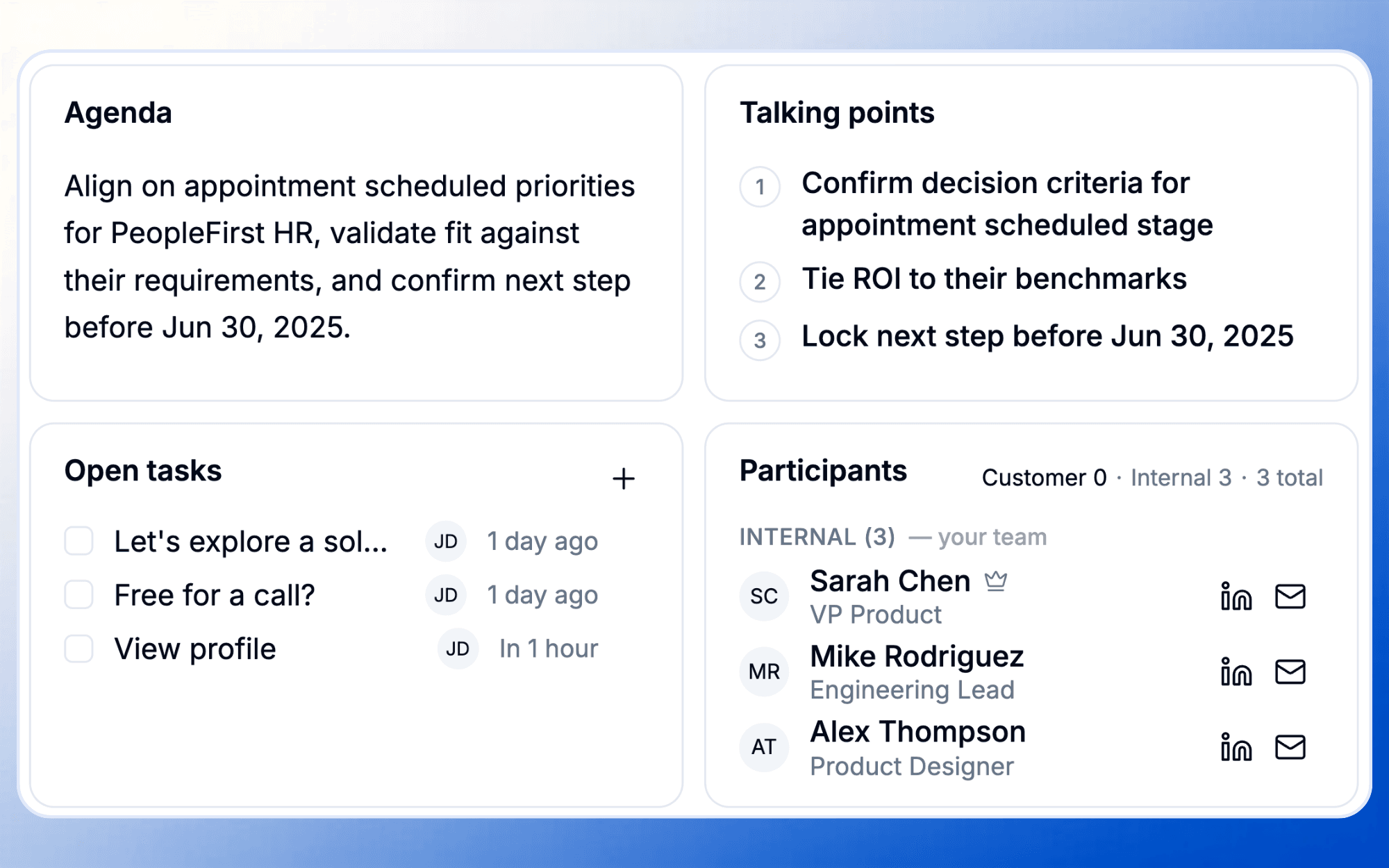Filter participants by Customer 0
Screen dimensions: 1389x868
coord(1044,478)
